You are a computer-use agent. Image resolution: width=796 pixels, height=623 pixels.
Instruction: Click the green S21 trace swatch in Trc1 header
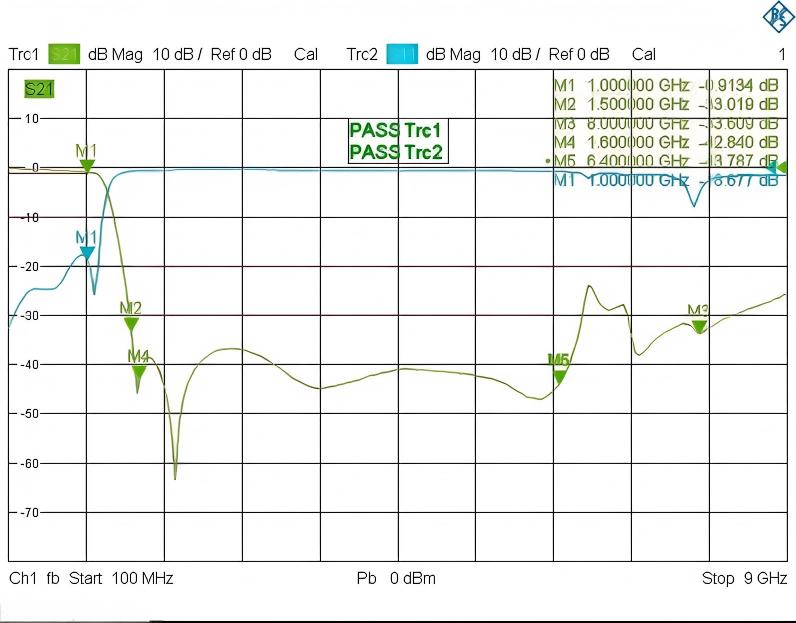(64, 54)
